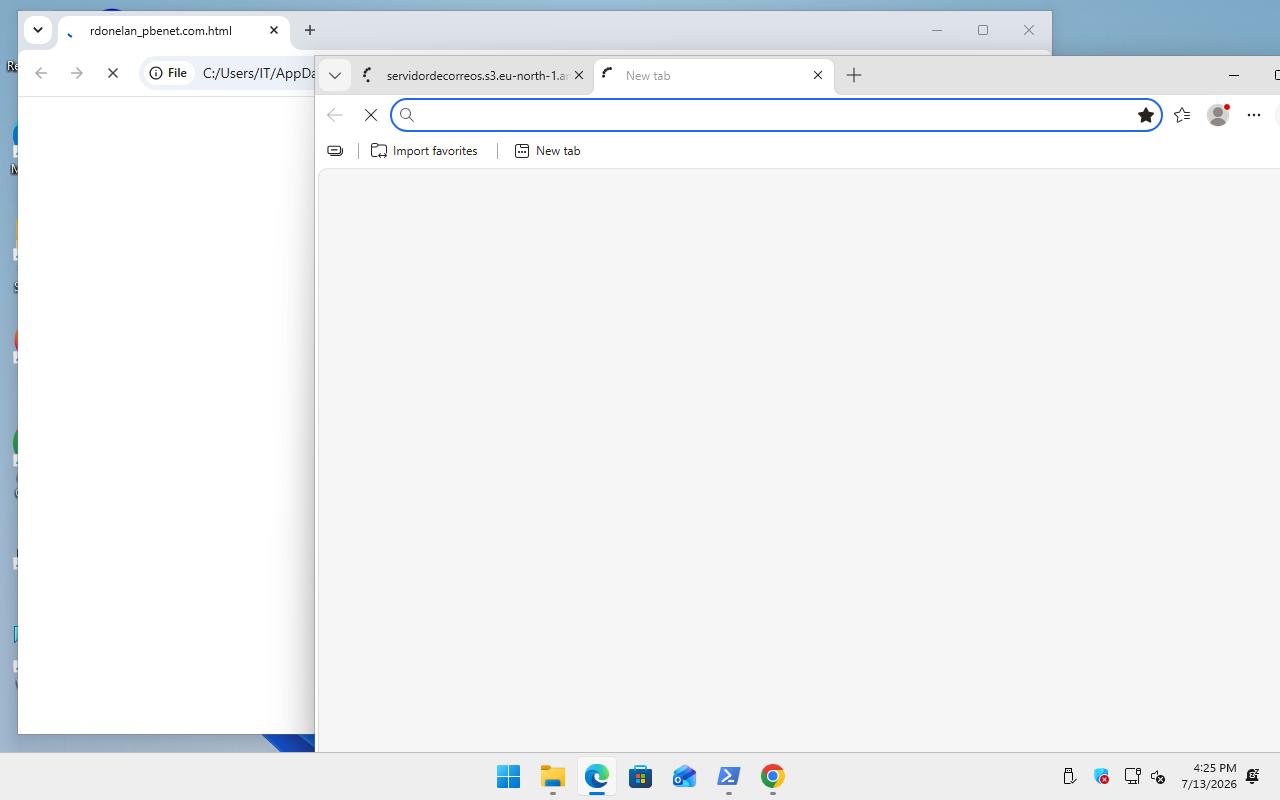Click Import favorites in favorites bar
1280x800 pixels.
click(x=424, y=151)
